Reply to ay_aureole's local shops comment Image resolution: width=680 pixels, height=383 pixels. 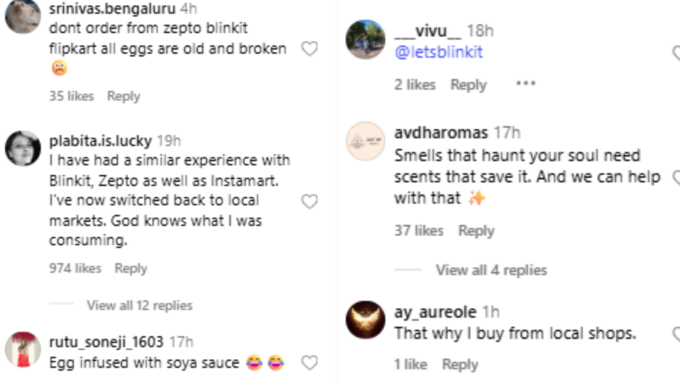click(x=460, y=364)
